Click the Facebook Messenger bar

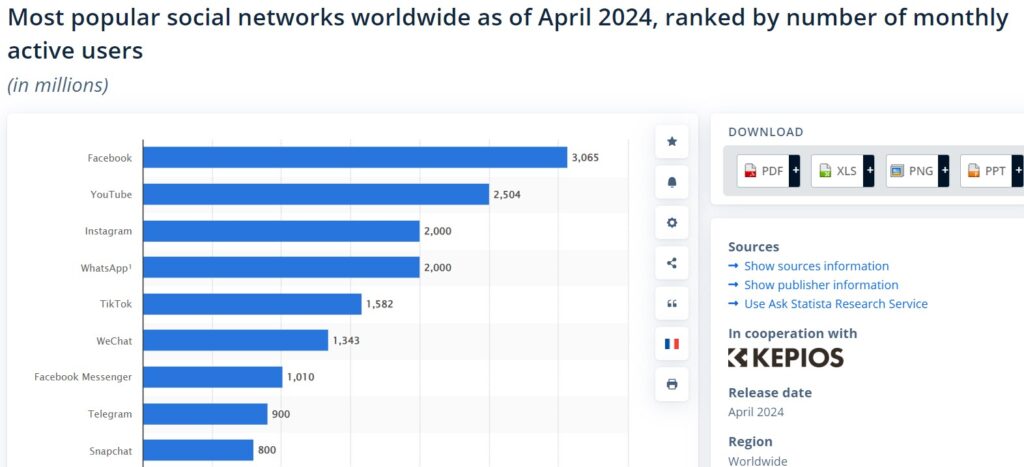click(x=213, y=377)
